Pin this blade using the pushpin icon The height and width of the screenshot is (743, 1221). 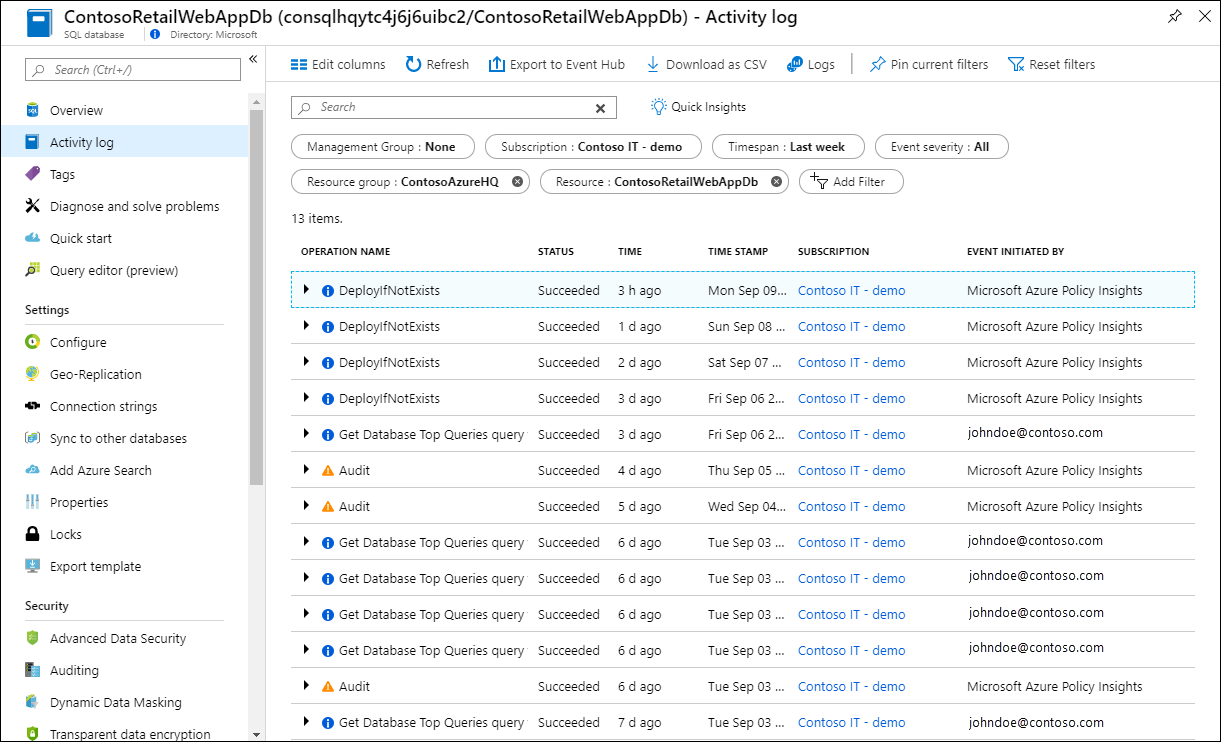[x=1174, y=17]
